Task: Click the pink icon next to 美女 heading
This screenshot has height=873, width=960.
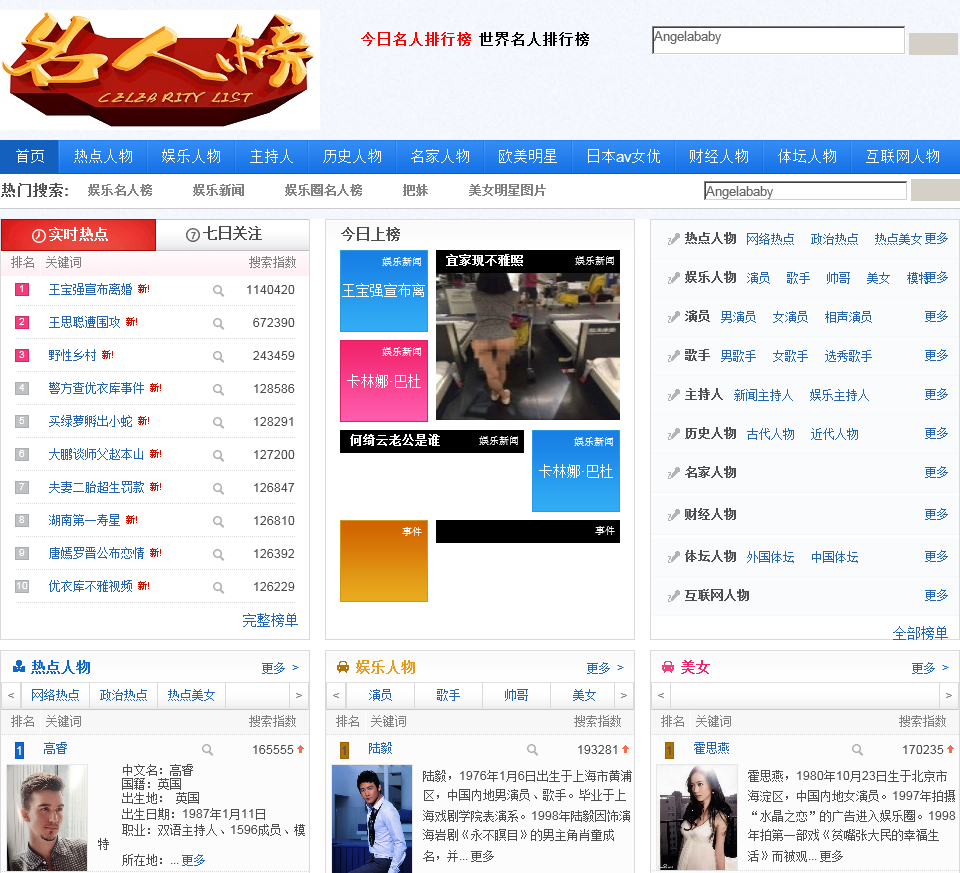Action: [668, 667]
